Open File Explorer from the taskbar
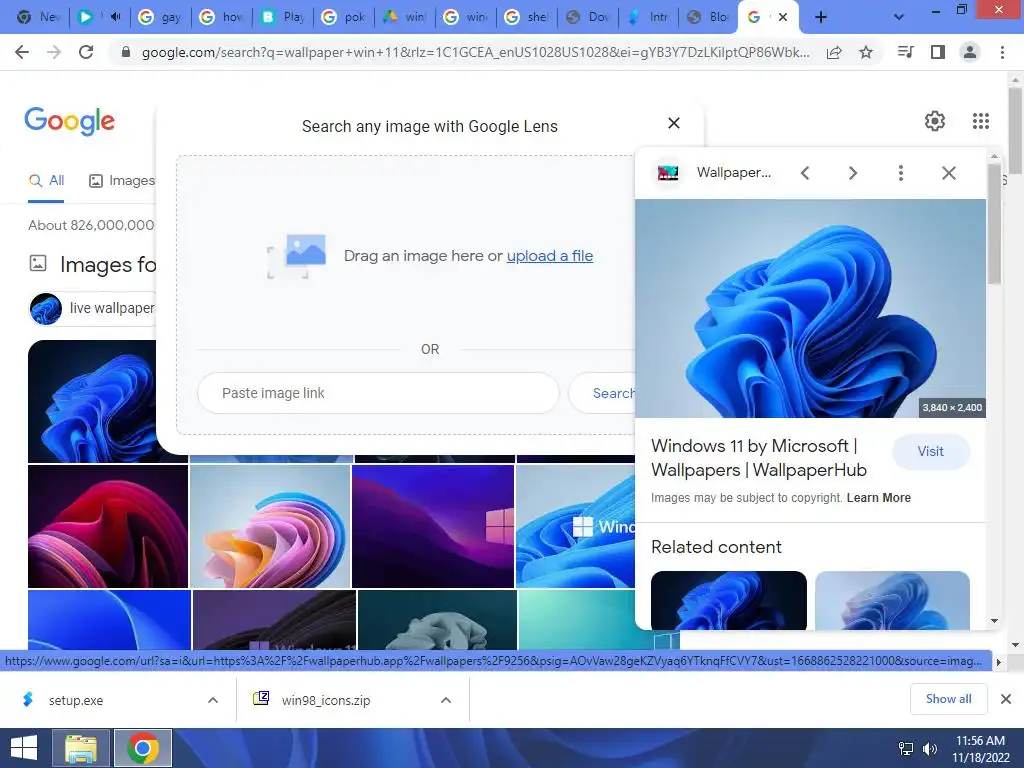The width and height of the screenshot is (1024, 768). (x=81, y=748)
